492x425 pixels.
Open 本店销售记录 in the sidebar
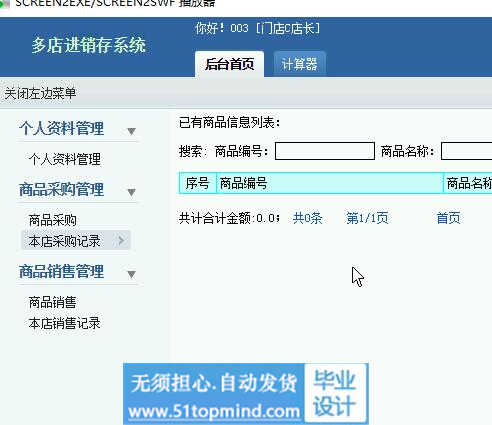(x=65, y=323)
